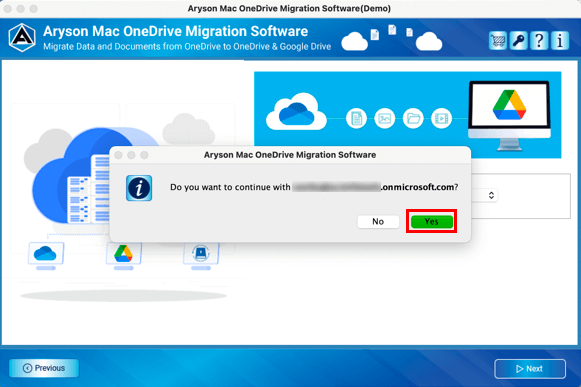The image size is (581, 387).
Task: Click the No button in dialog
Action: point(378,221)
